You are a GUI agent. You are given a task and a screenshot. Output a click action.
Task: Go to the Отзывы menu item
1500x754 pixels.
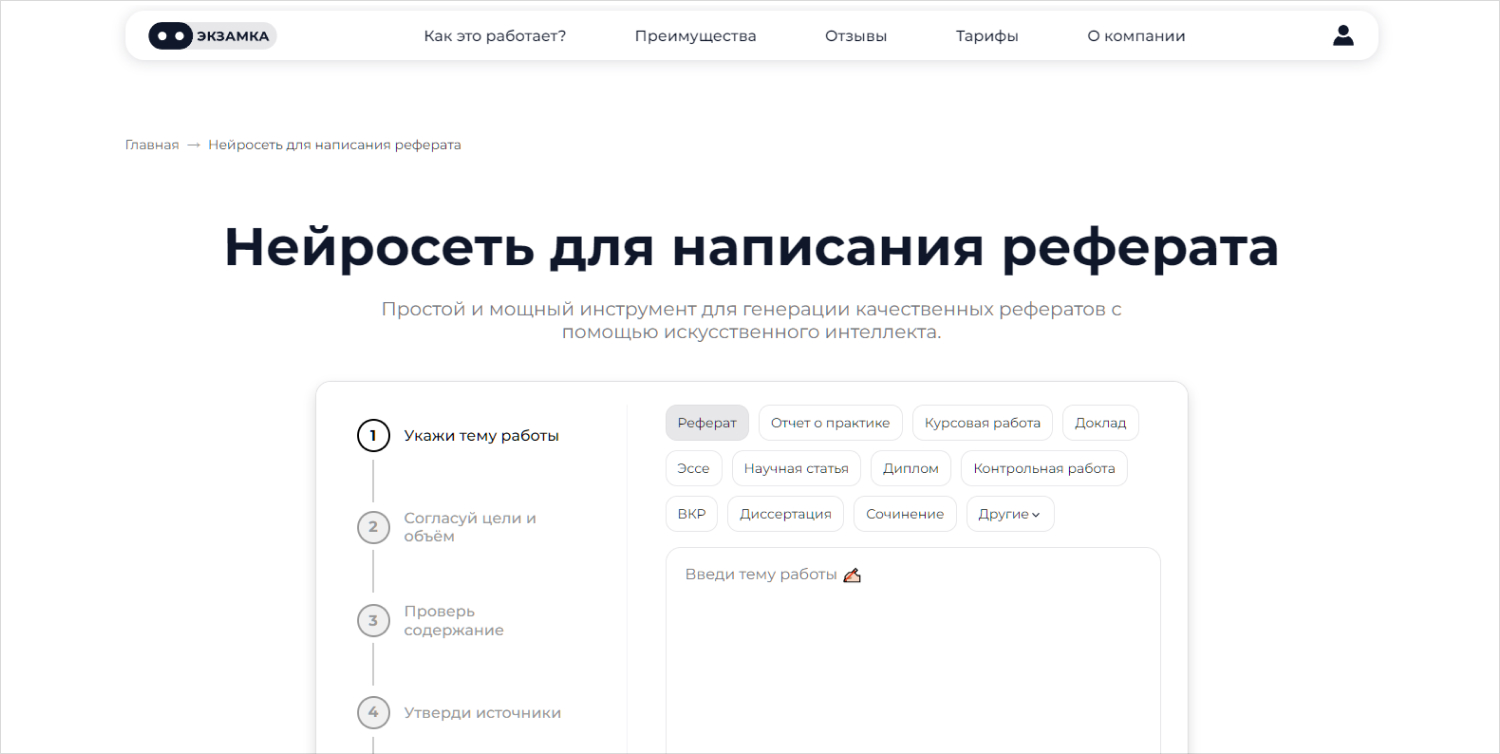coord(855,35)
